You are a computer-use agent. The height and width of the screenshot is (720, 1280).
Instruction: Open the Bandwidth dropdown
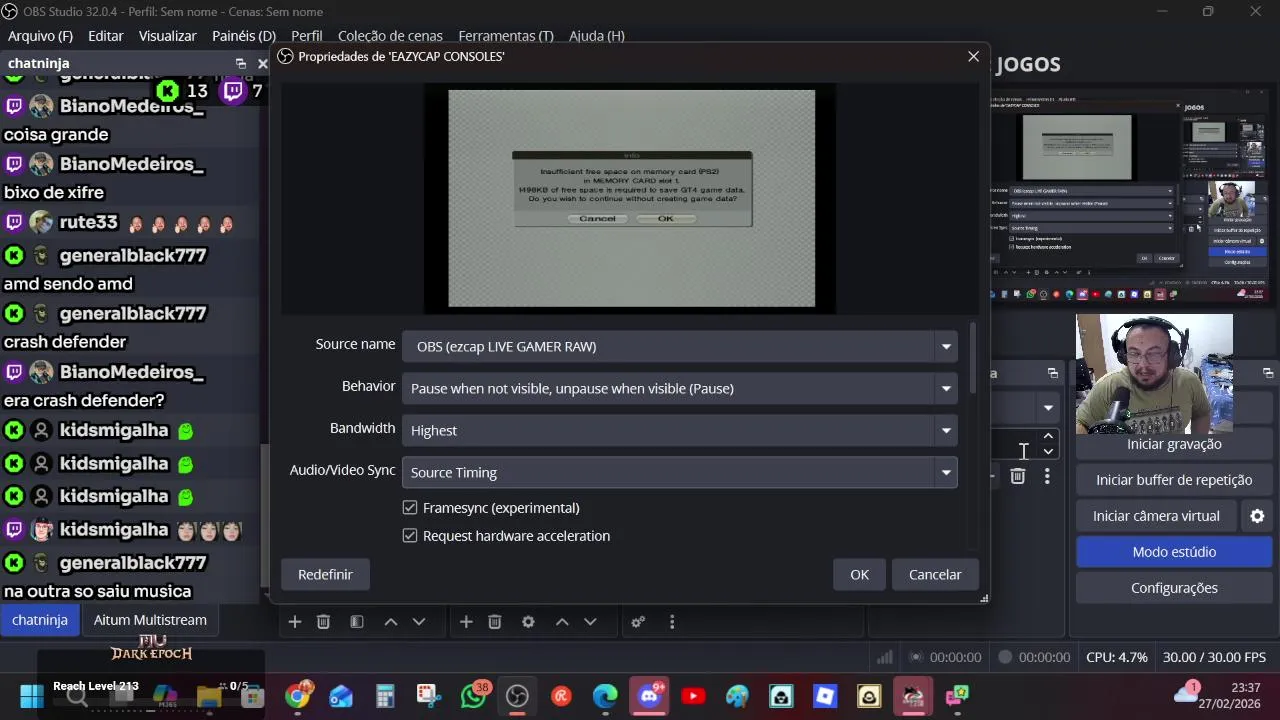point(679,430)
